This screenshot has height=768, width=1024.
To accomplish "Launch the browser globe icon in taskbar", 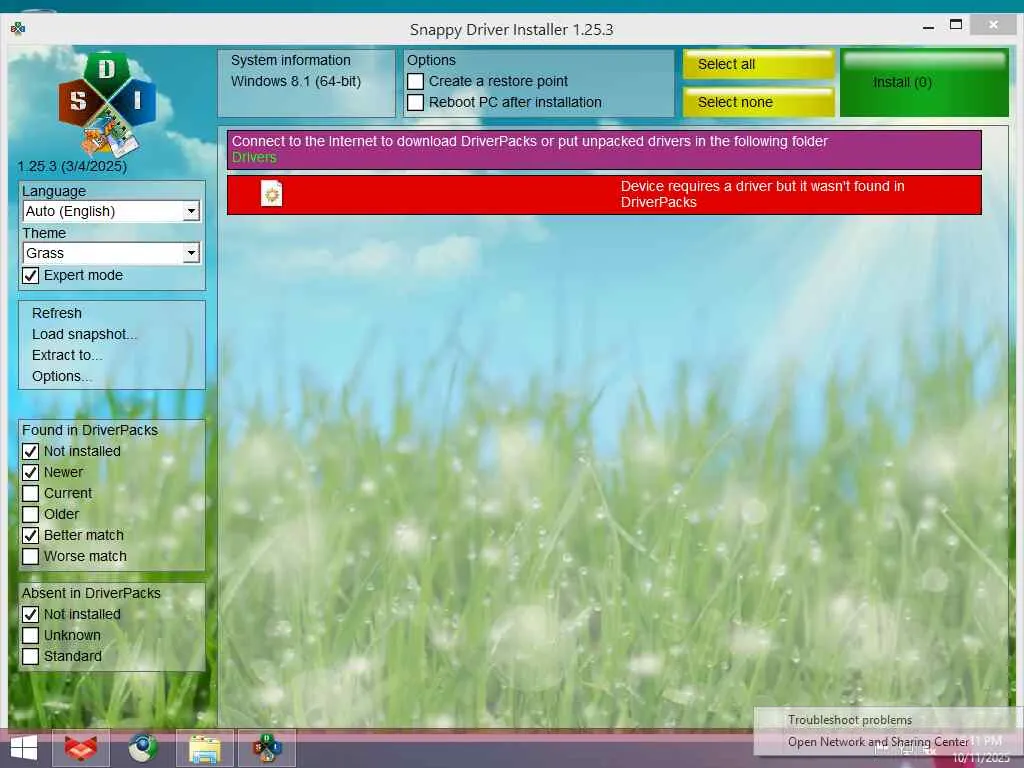I will pos(143,748).
